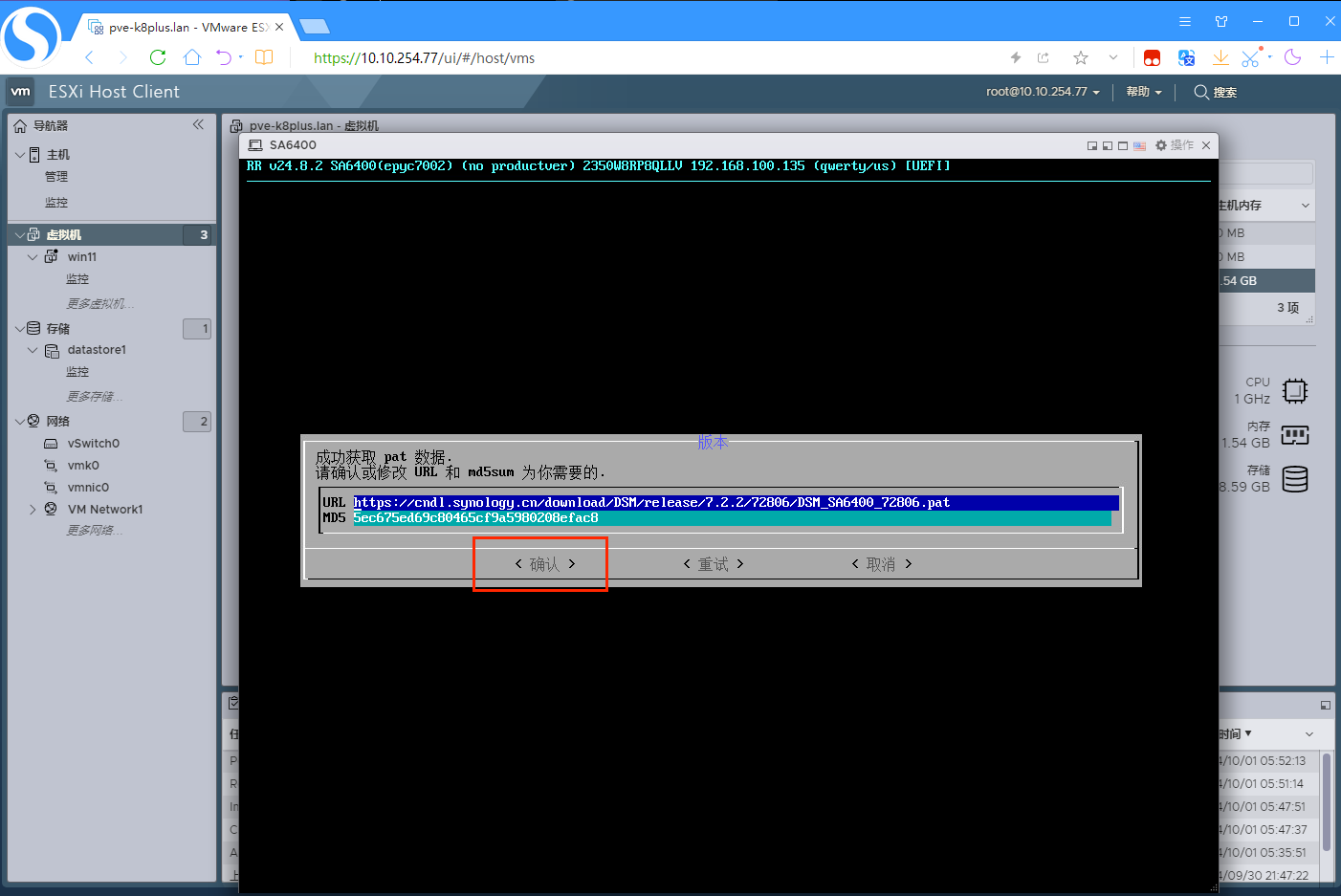
Task: Collapse the 存储 storage tree node
Action: click(20, 328)
